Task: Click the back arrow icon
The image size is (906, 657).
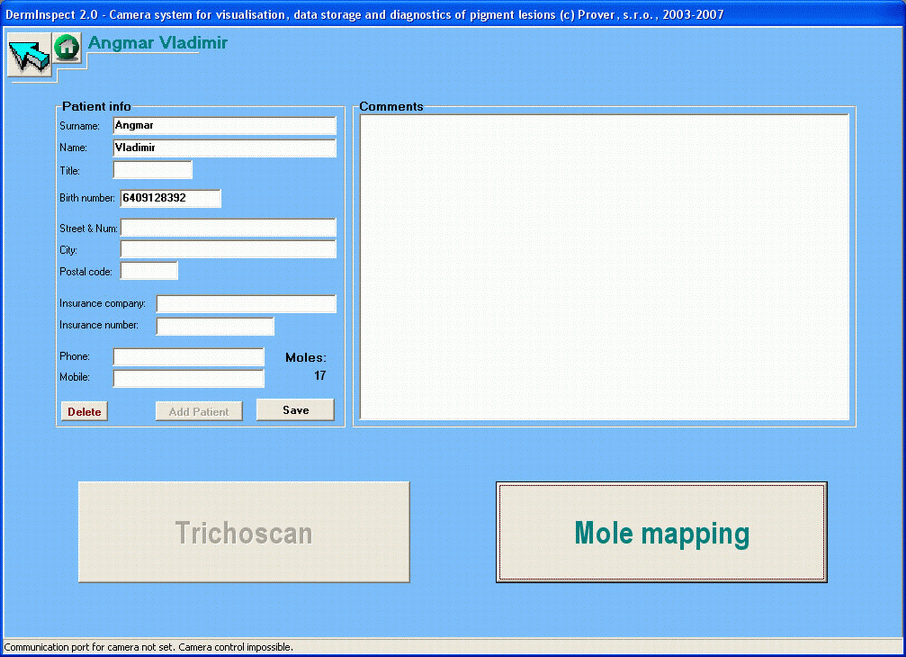Action: coord(29,55)
